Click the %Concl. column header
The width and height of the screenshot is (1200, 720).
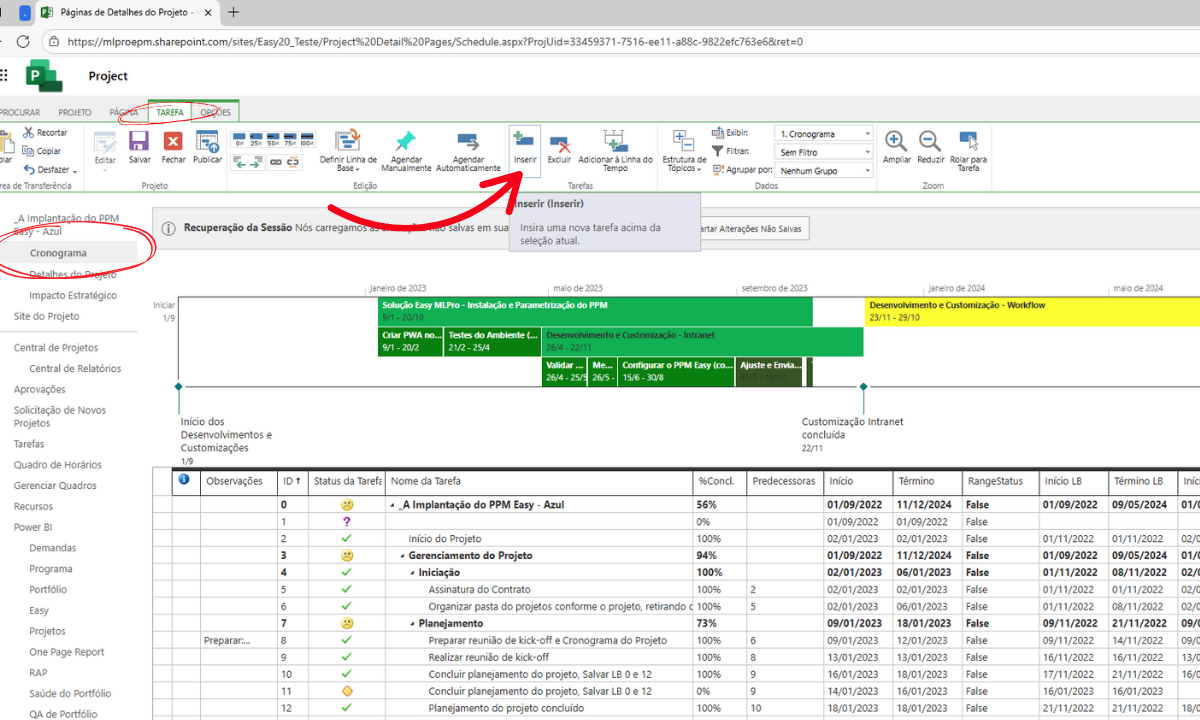click(x=721, y=481)
